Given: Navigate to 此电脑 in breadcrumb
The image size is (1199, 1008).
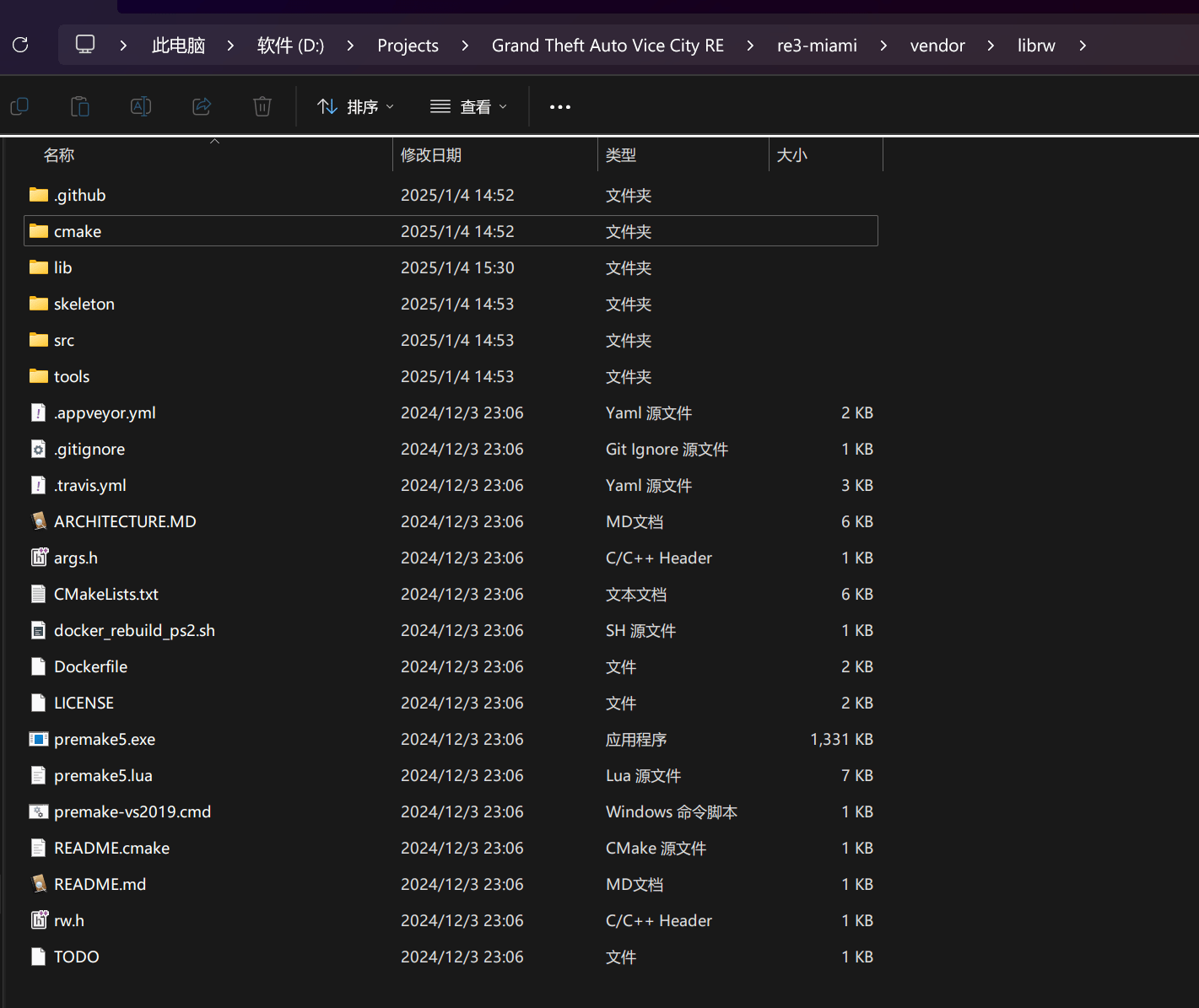Looking at the screenshot, I should (179, 46).
